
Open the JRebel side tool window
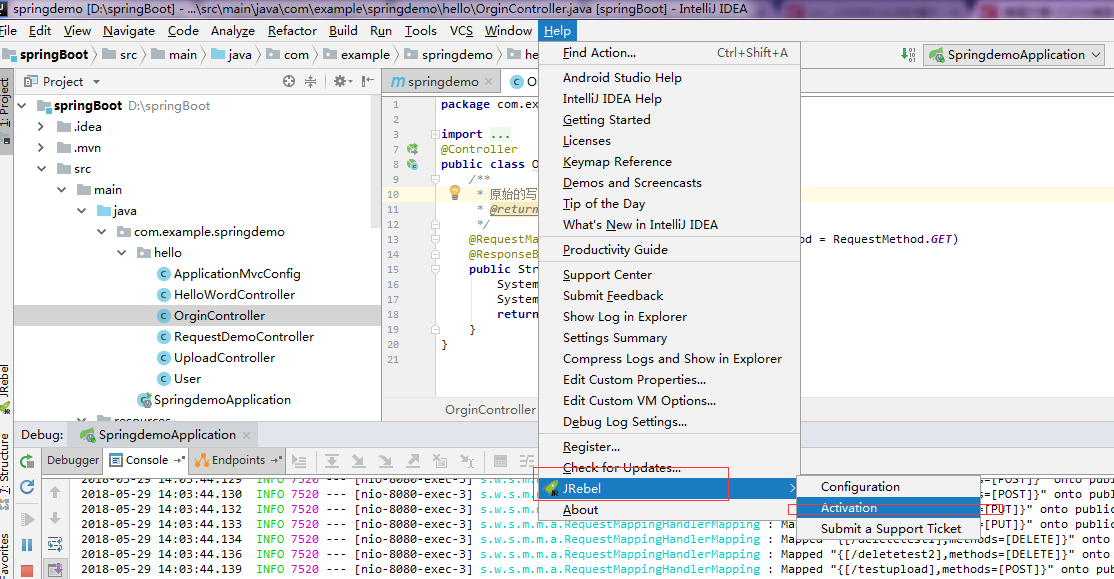point(5,389)
